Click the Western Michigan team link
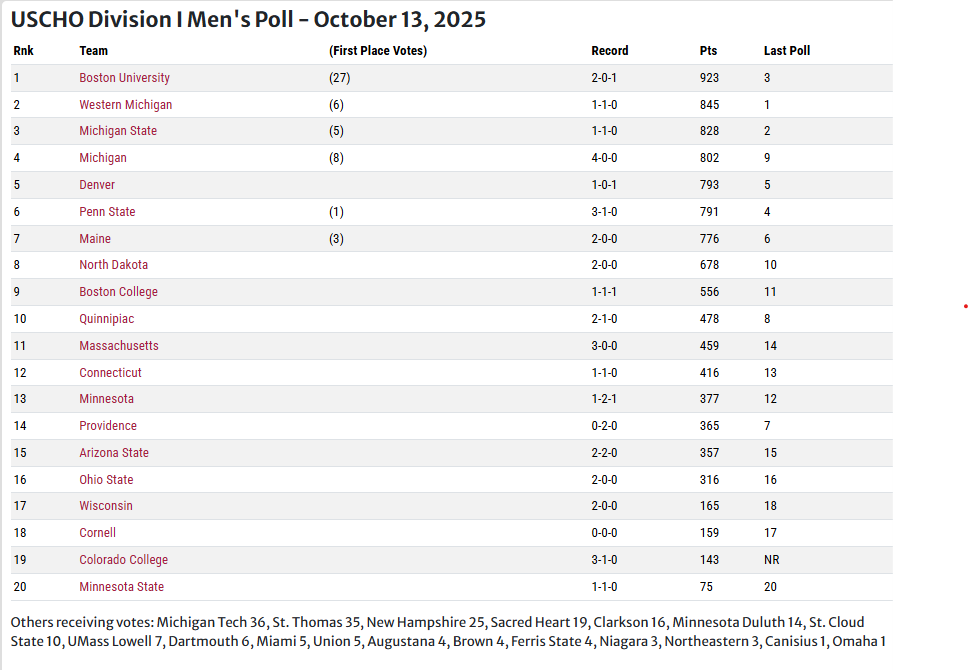The height and width of the screenshot is (670, 969). click(125, 105)
